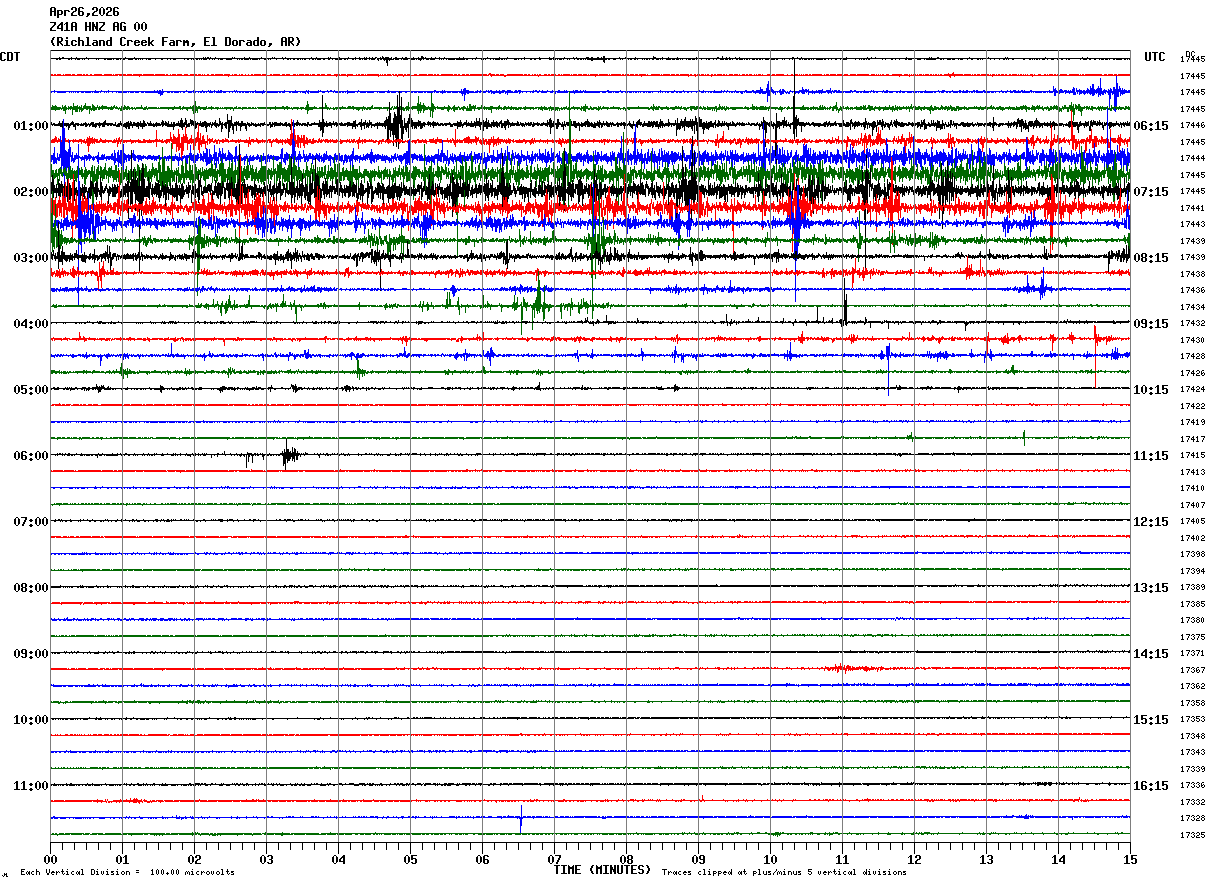Click the Traces clipped footnote text
Viewport: 1210px width, 886px height.
pyautogui.click(x=784, y=872)
